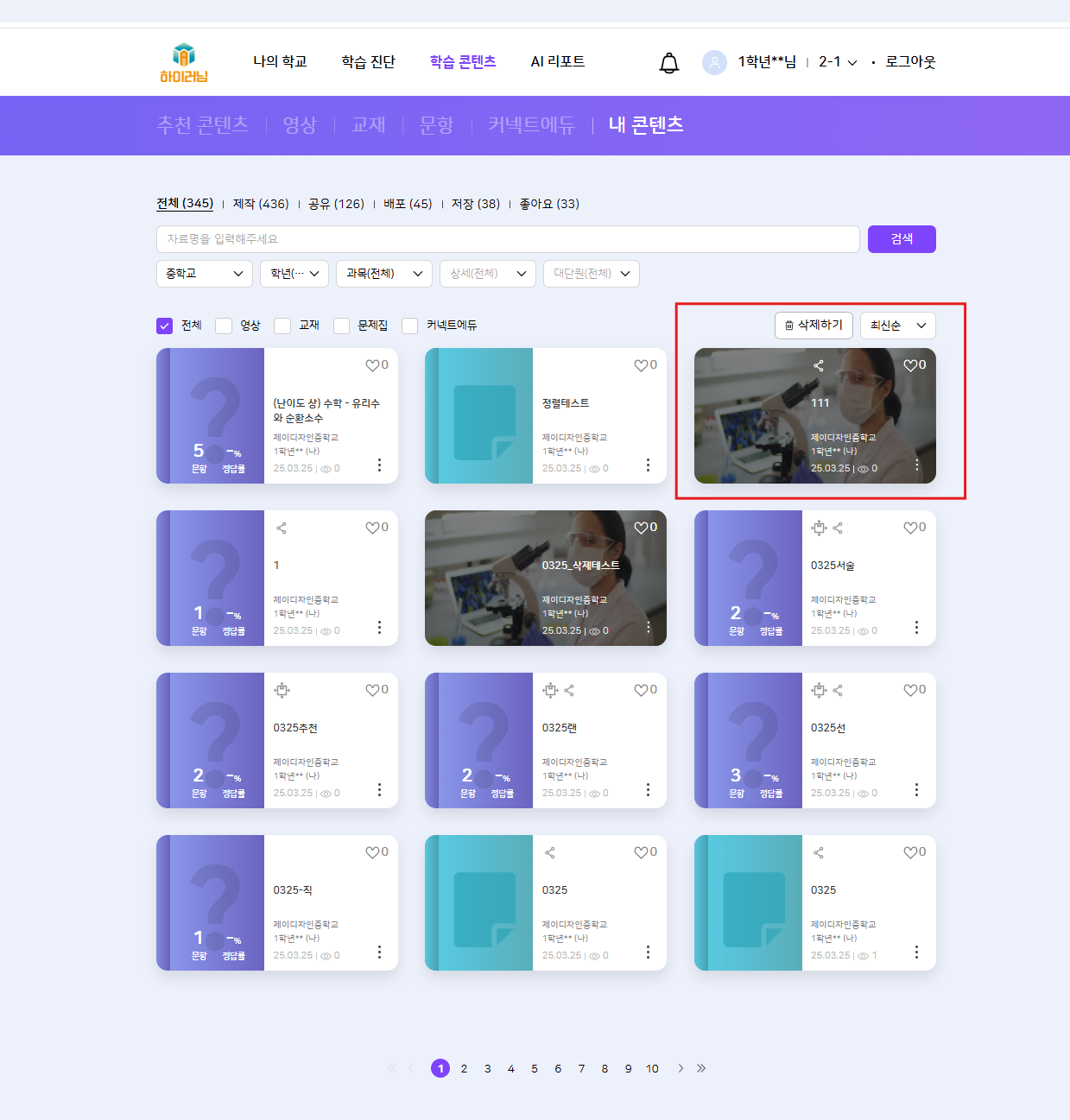Click share icon on the 111 card
The image size is (1070, 1120).
tap(819, 366)
